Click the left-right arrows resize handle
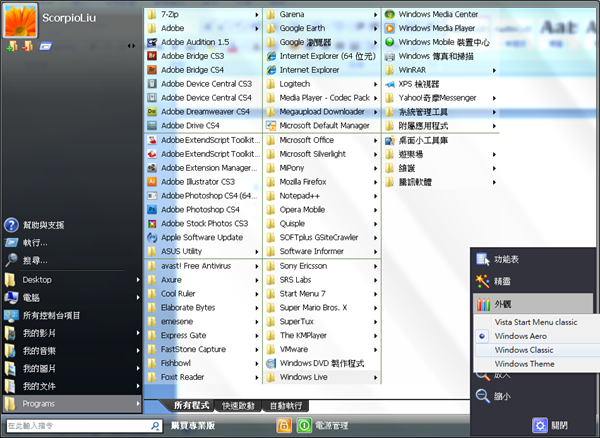The image size is (600, 438). [x=131, y=46]
